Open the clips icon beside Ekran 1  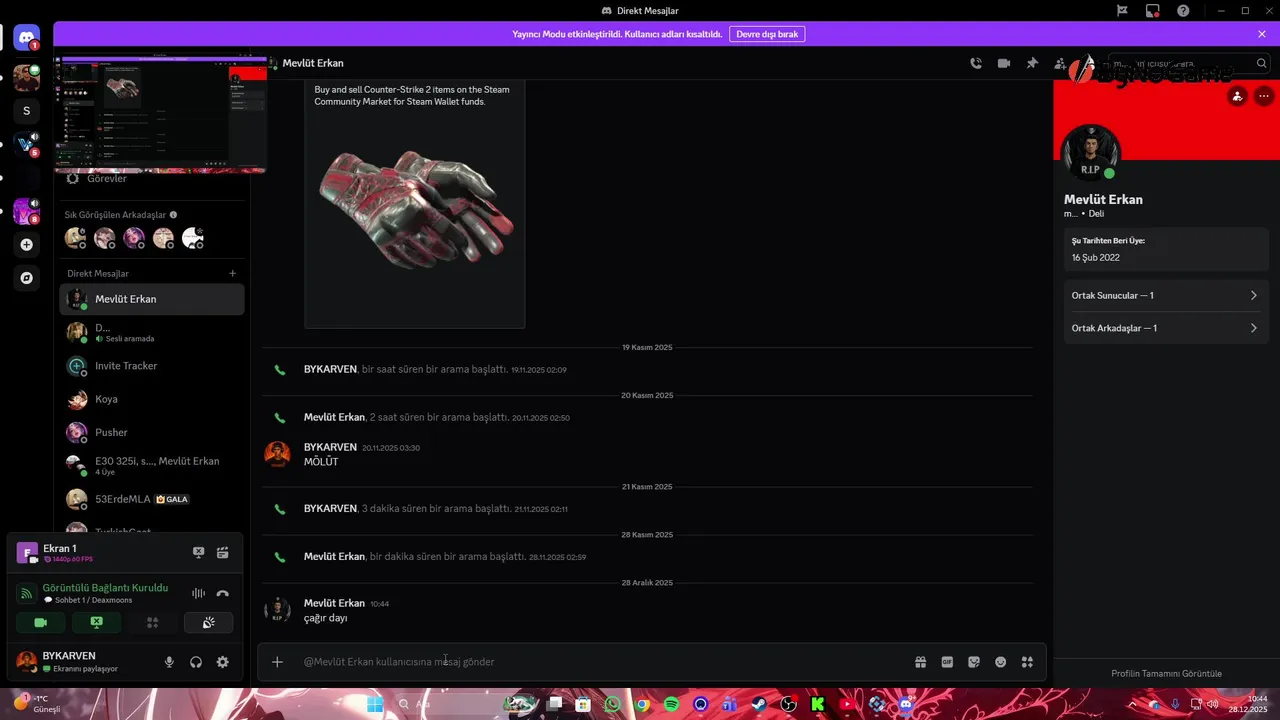coord(222,552)
